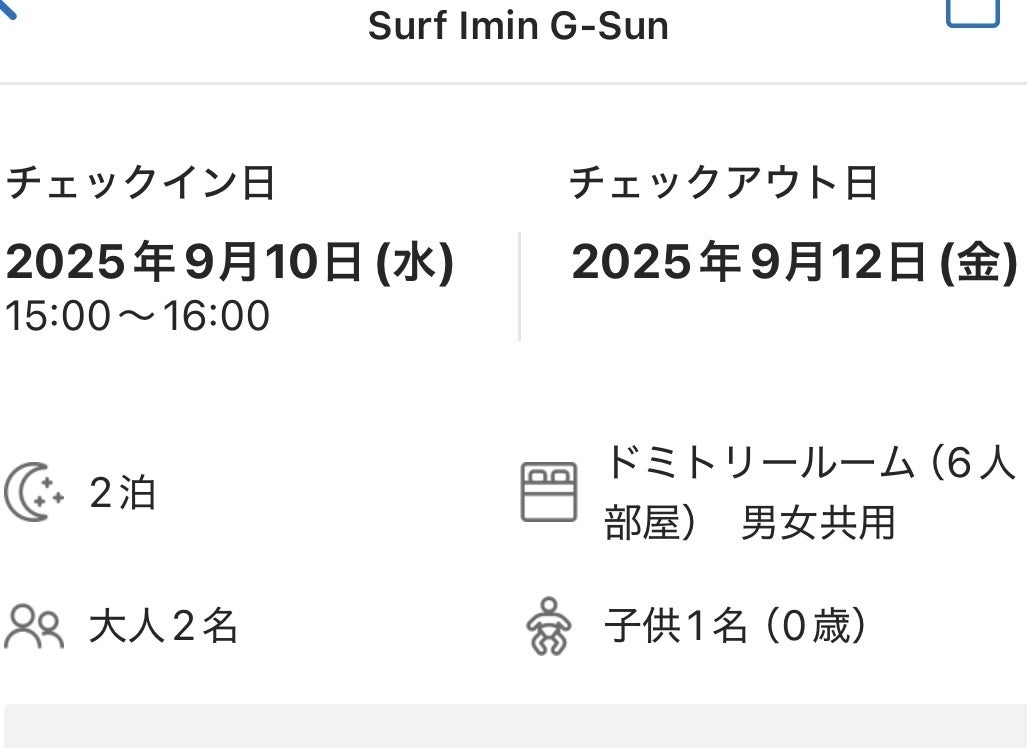The width and height of the screenshot is (1027, 748).
Task: Click the vertical divider between the dates
Action: tap(519, 287)
